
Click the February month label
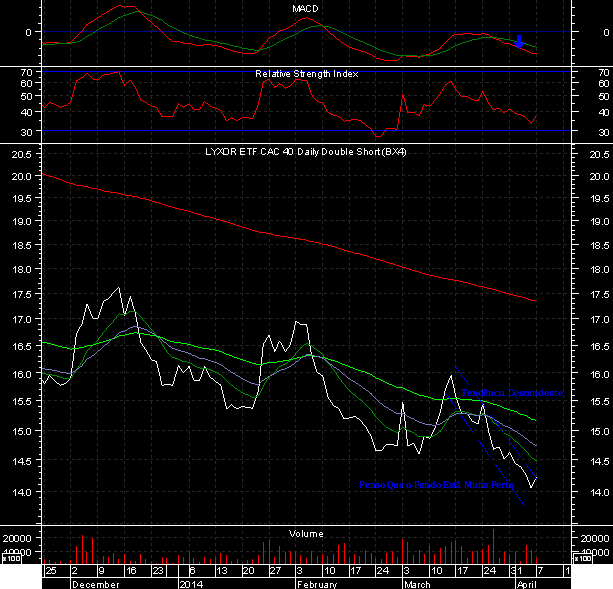coord(317,584)
